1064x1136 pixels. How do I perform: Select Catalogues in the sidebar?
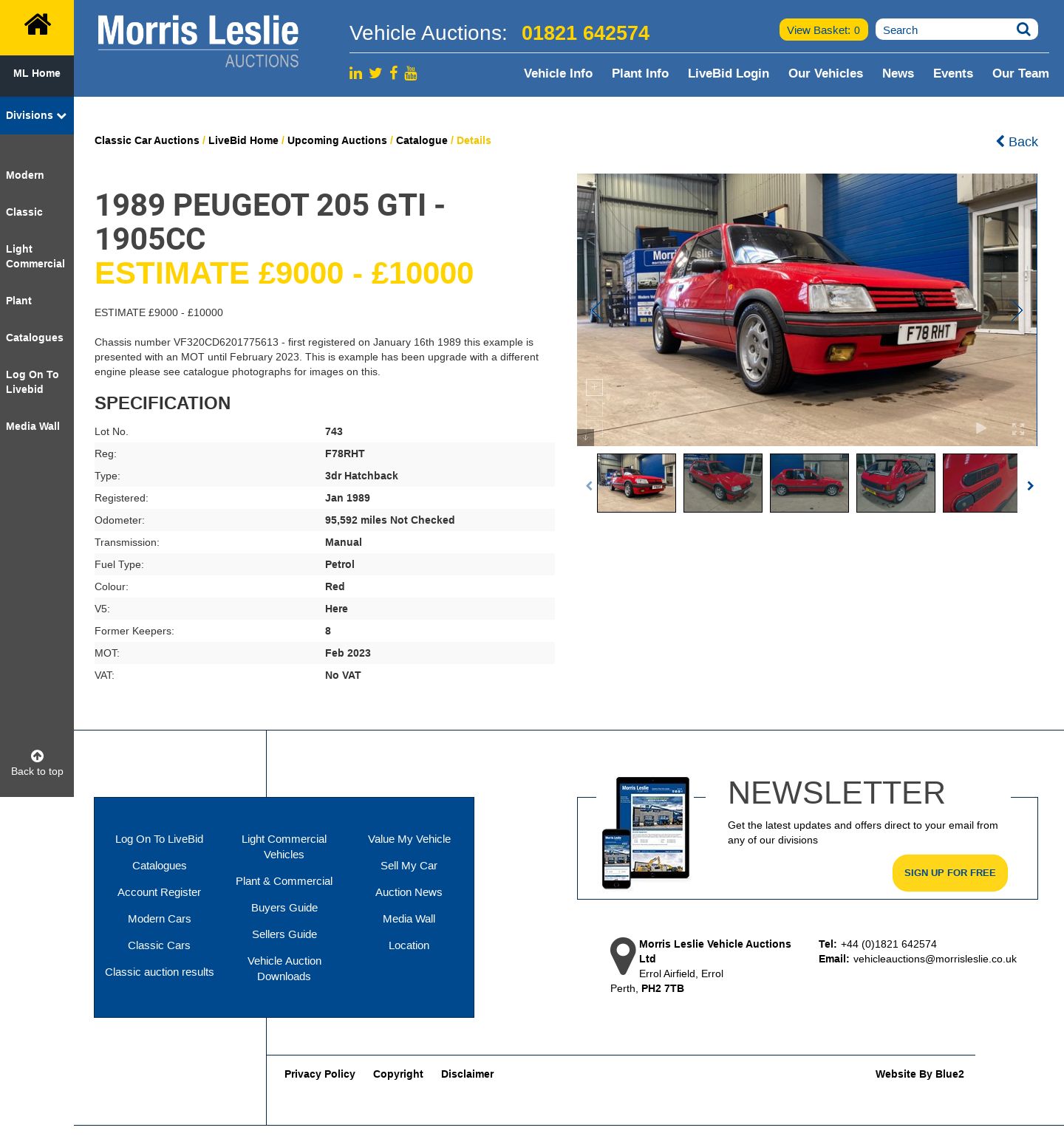(x=35, y=338)
